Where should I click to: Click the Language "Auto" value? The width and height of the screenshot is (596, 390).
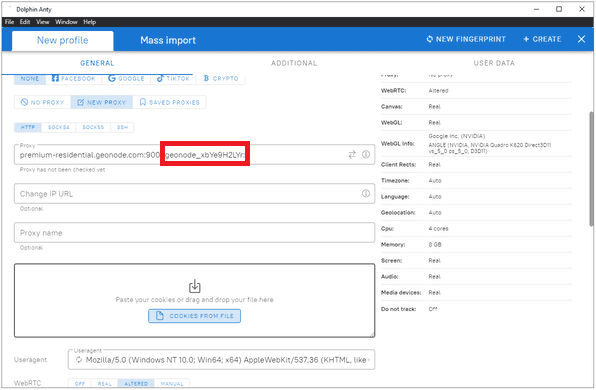tap(435, 197)
